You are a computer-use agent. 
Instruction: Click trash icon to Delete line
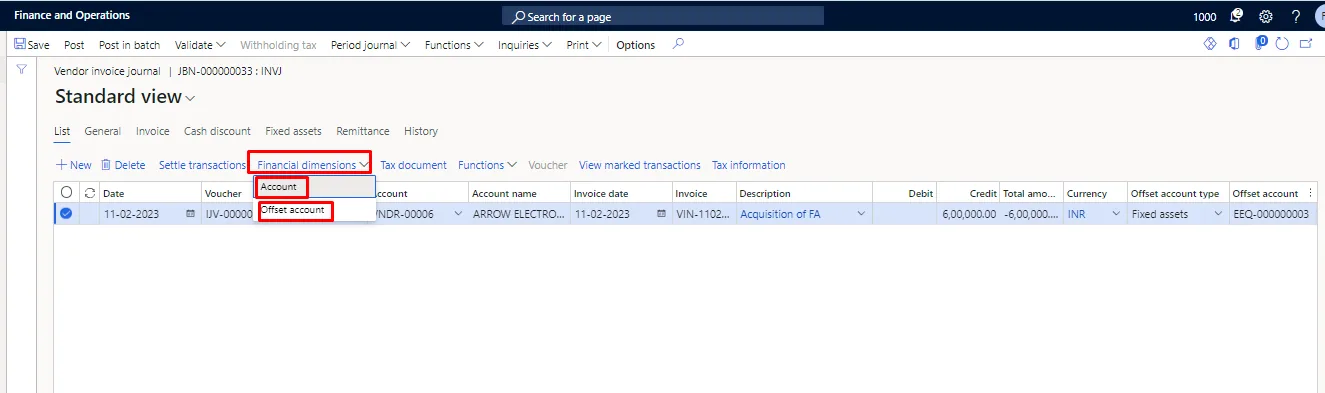point(106,165)
